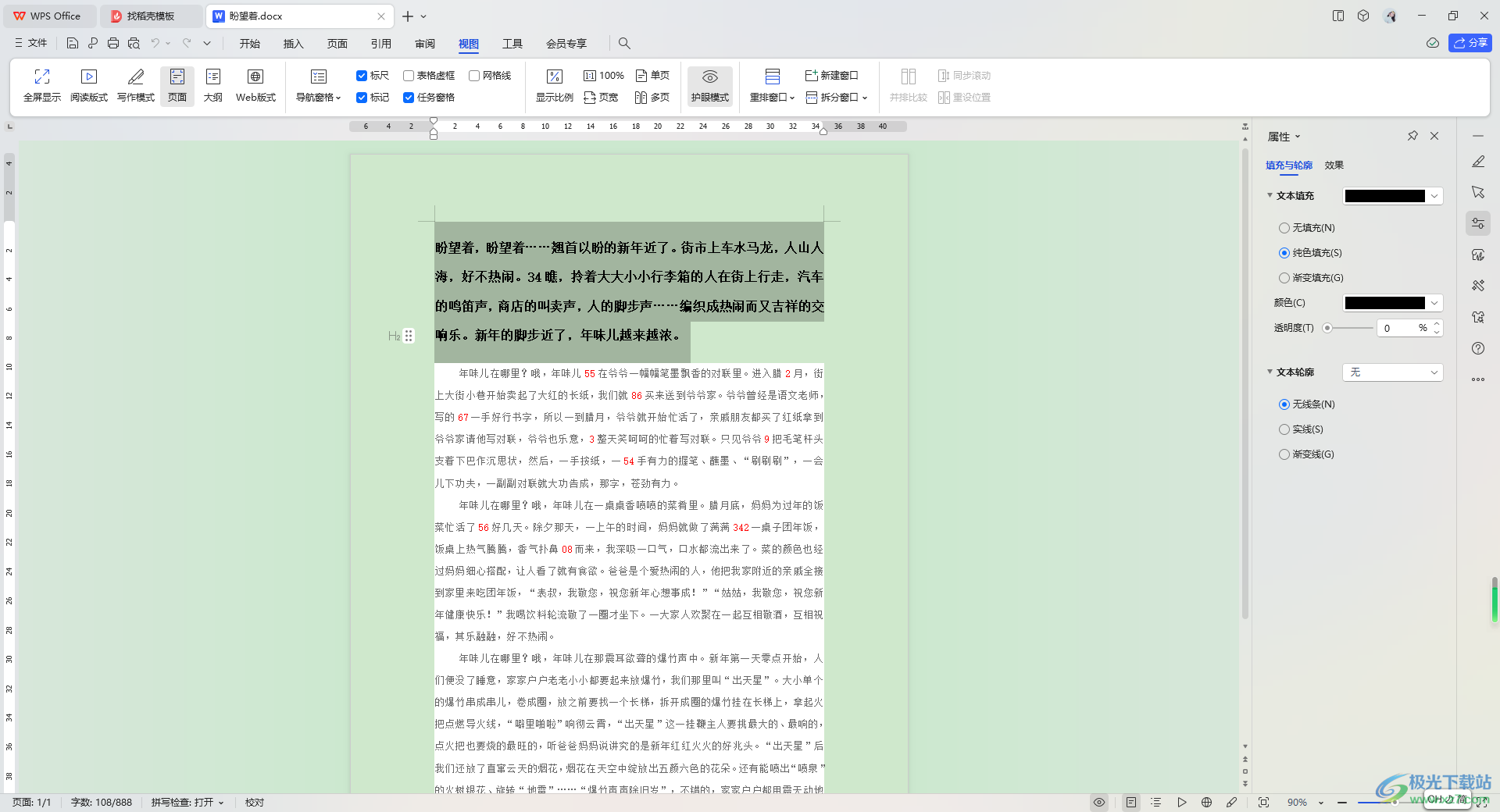
Task: Open a New Window (新建窗口)
Action: (x=832, y=76)
